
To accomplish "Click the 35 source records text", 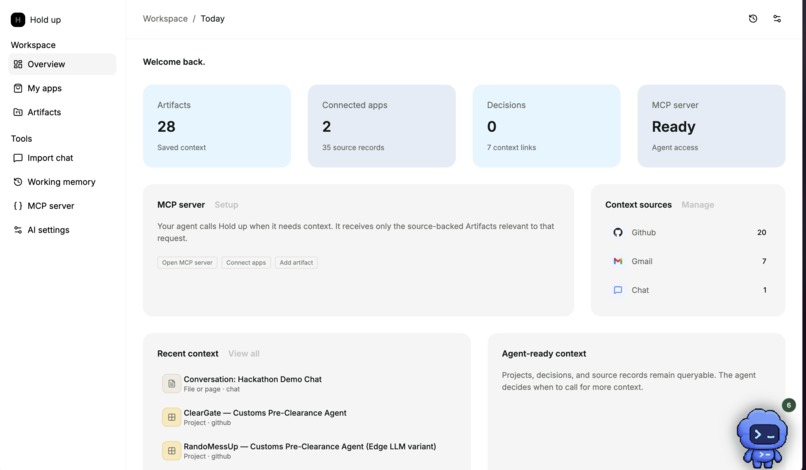I will click(353, 148).
